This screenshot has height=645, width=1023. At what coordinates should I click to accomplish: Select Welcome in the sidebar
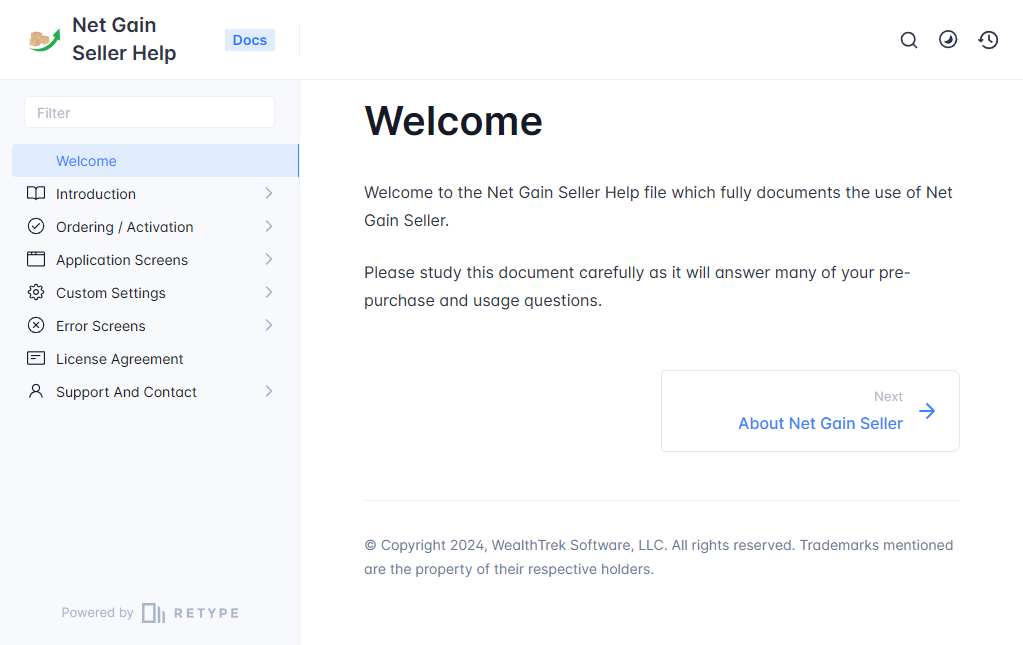pyautogui.click(x=155, y=160)
